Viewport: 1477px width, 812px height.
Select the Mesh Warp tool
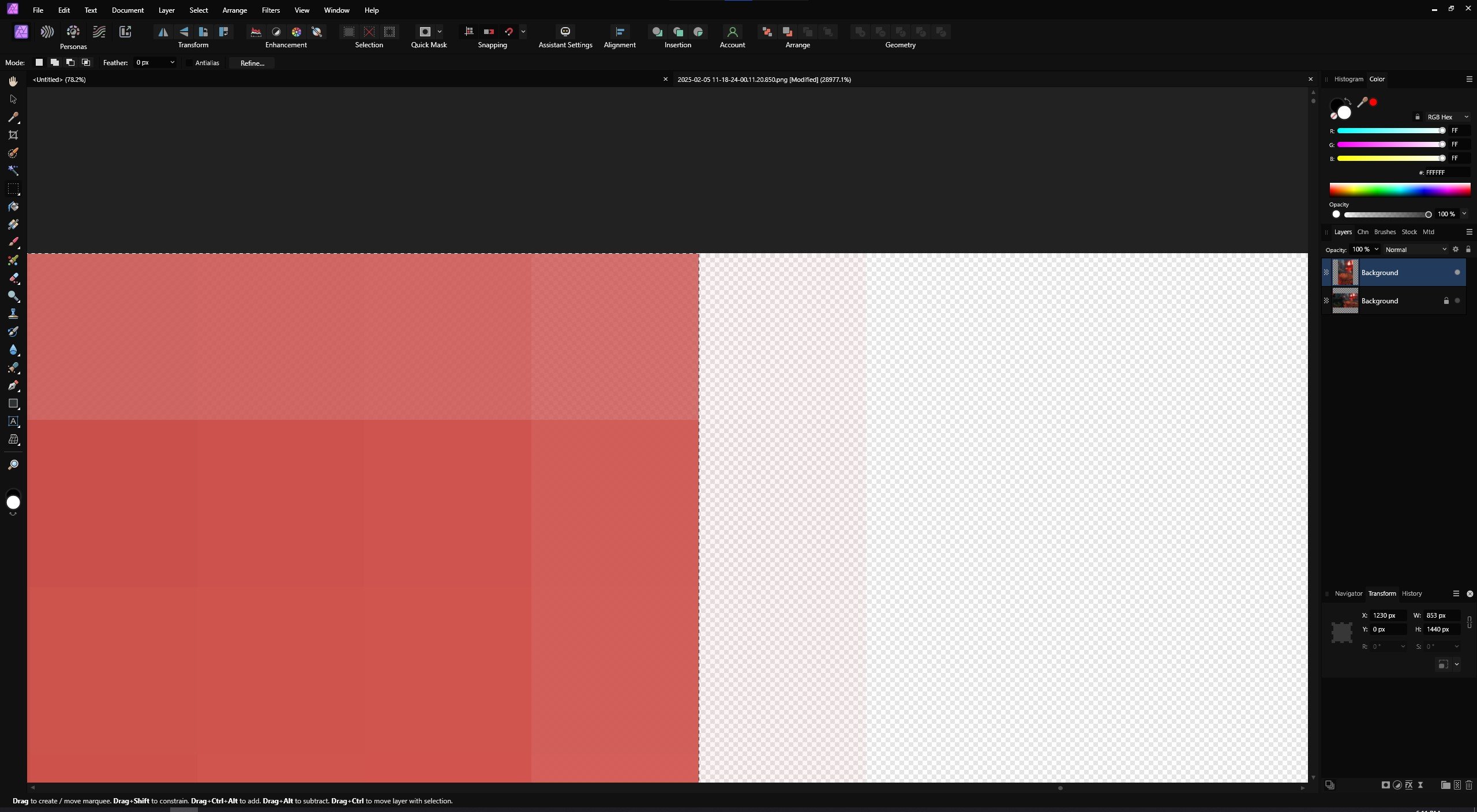click(x=13, y=439)
